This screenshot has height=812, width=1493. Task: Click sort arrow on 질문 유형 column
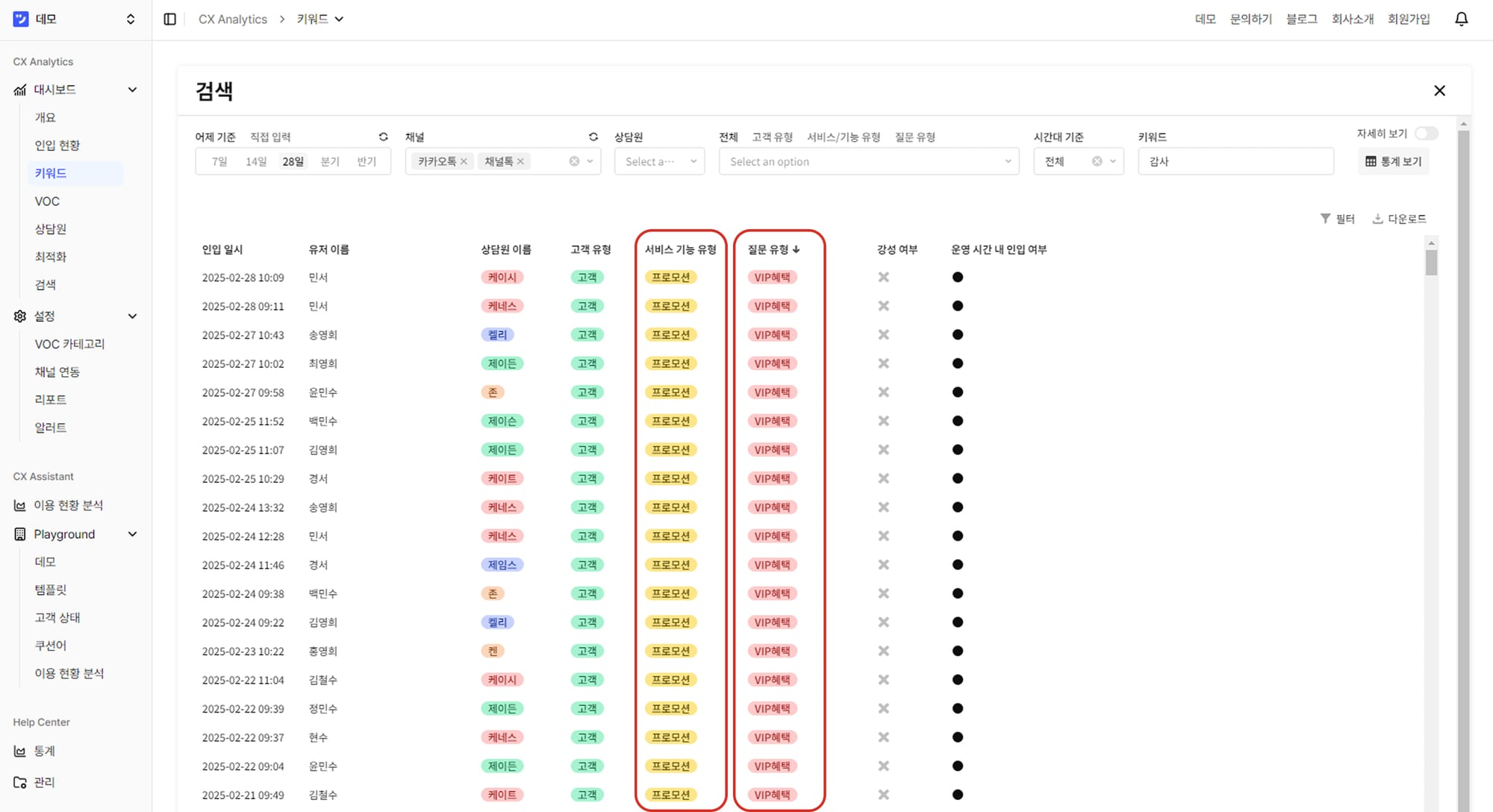pos(797,250)
